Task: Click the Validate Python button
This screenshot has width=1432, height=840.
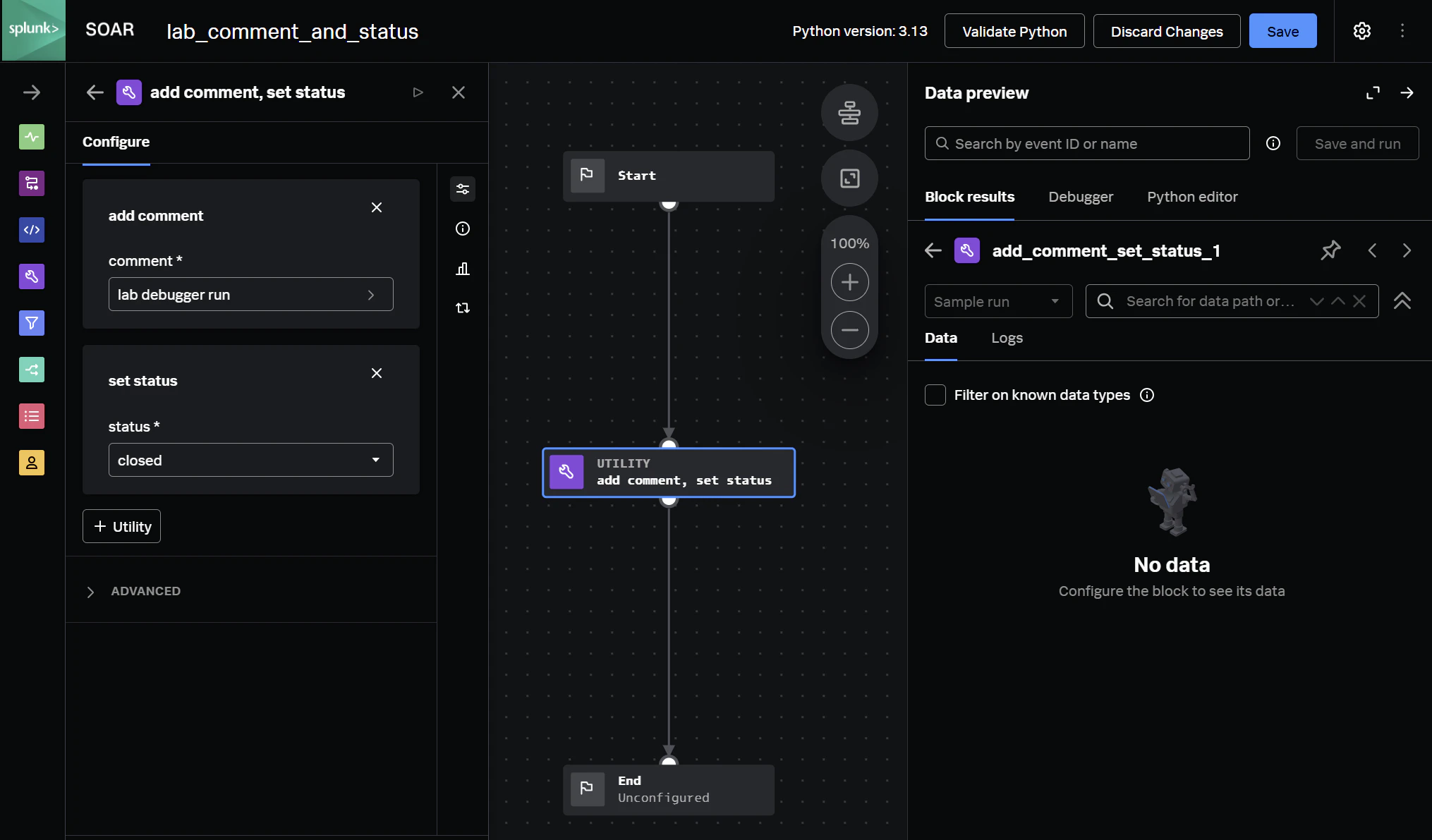Action: coord(1014,31)
